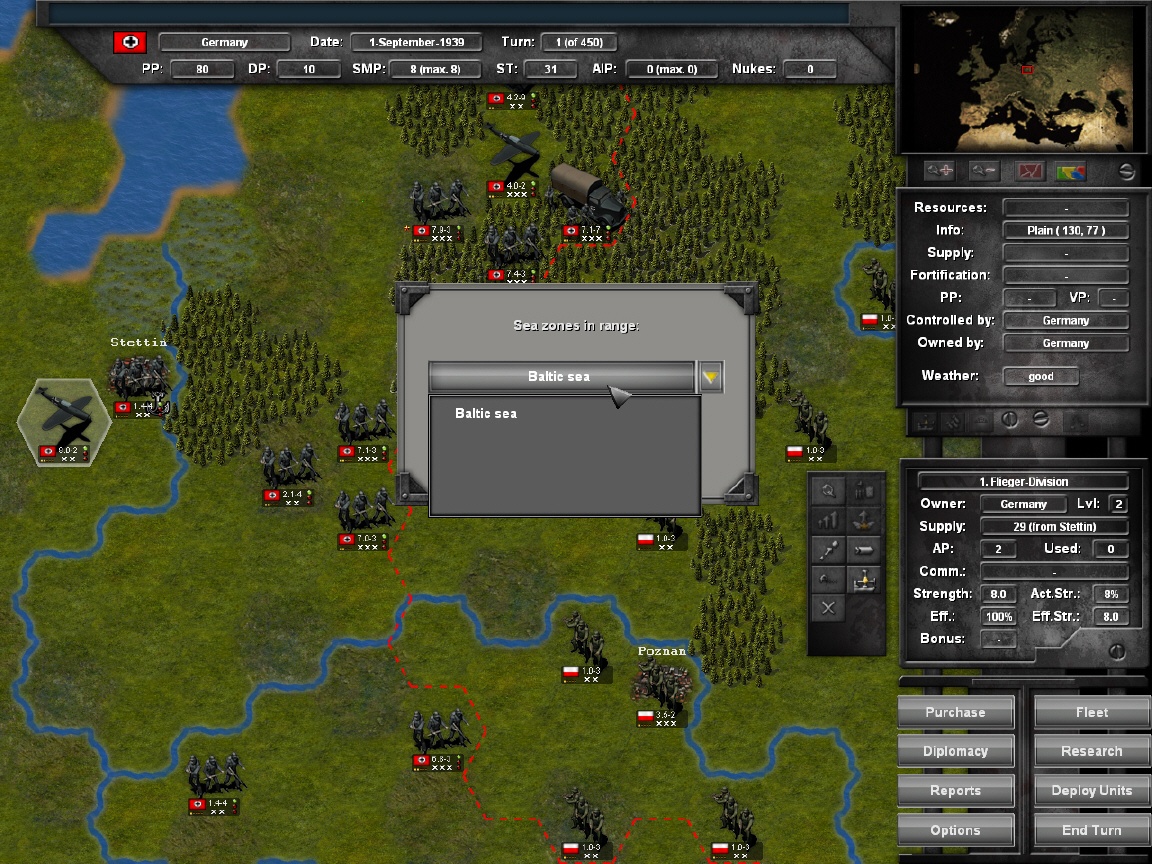Open the Baltic sea dropdown arrow
This screenshot has height=864, width=1152.
coord(710,377)
